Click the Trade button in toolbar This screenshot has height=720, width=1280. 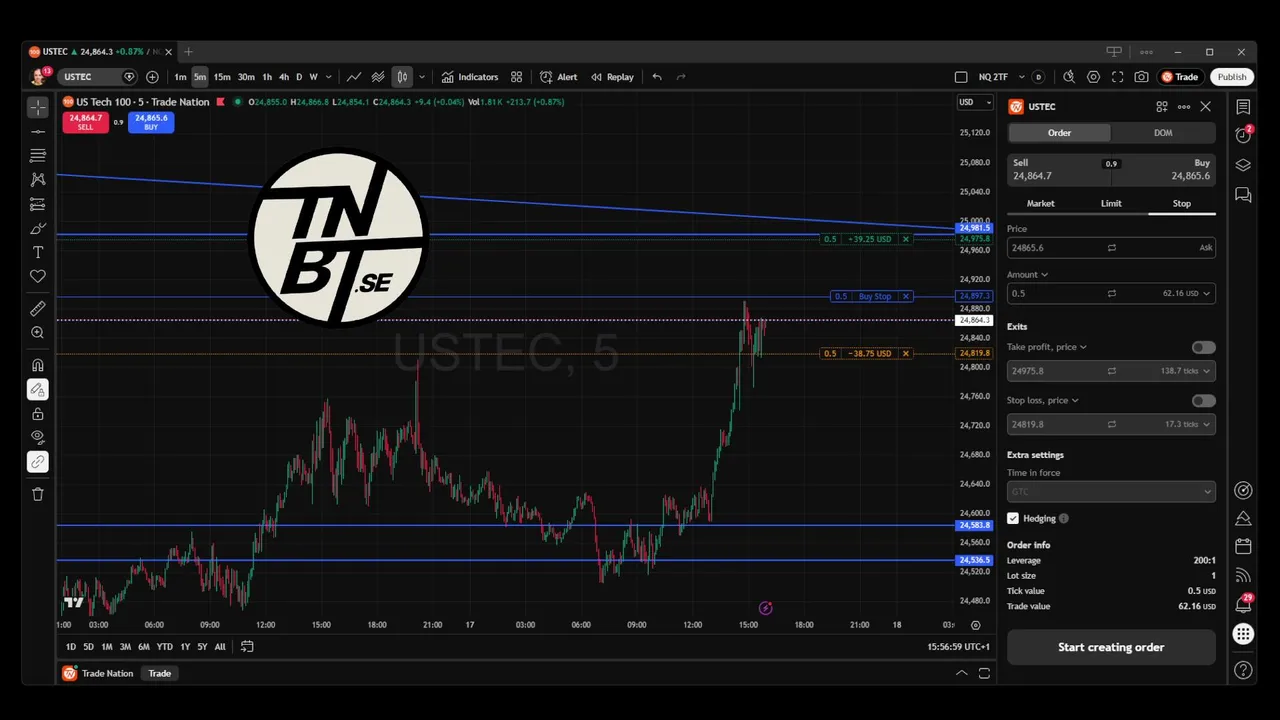(1180, 77)
